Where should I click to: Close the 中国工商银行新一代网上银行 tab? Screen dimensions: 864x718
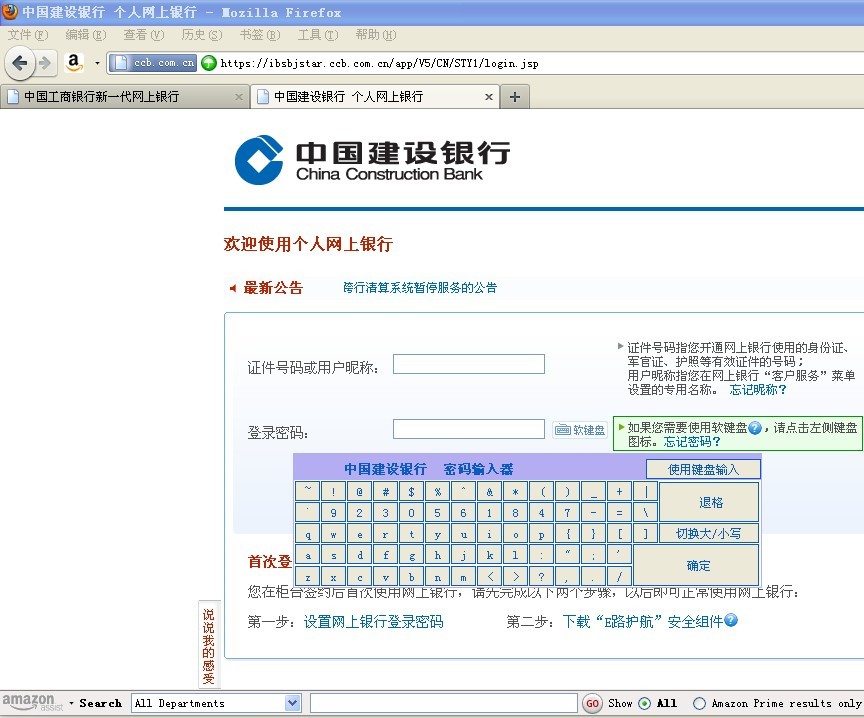point(239,97)
